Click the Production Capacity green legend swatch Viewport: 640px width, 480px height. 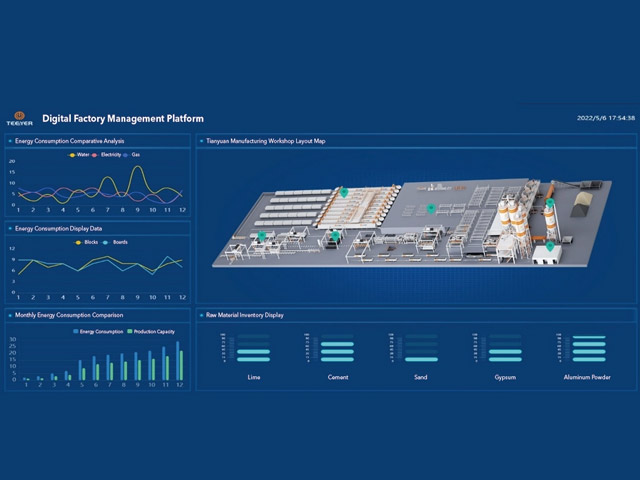[131, 330]
